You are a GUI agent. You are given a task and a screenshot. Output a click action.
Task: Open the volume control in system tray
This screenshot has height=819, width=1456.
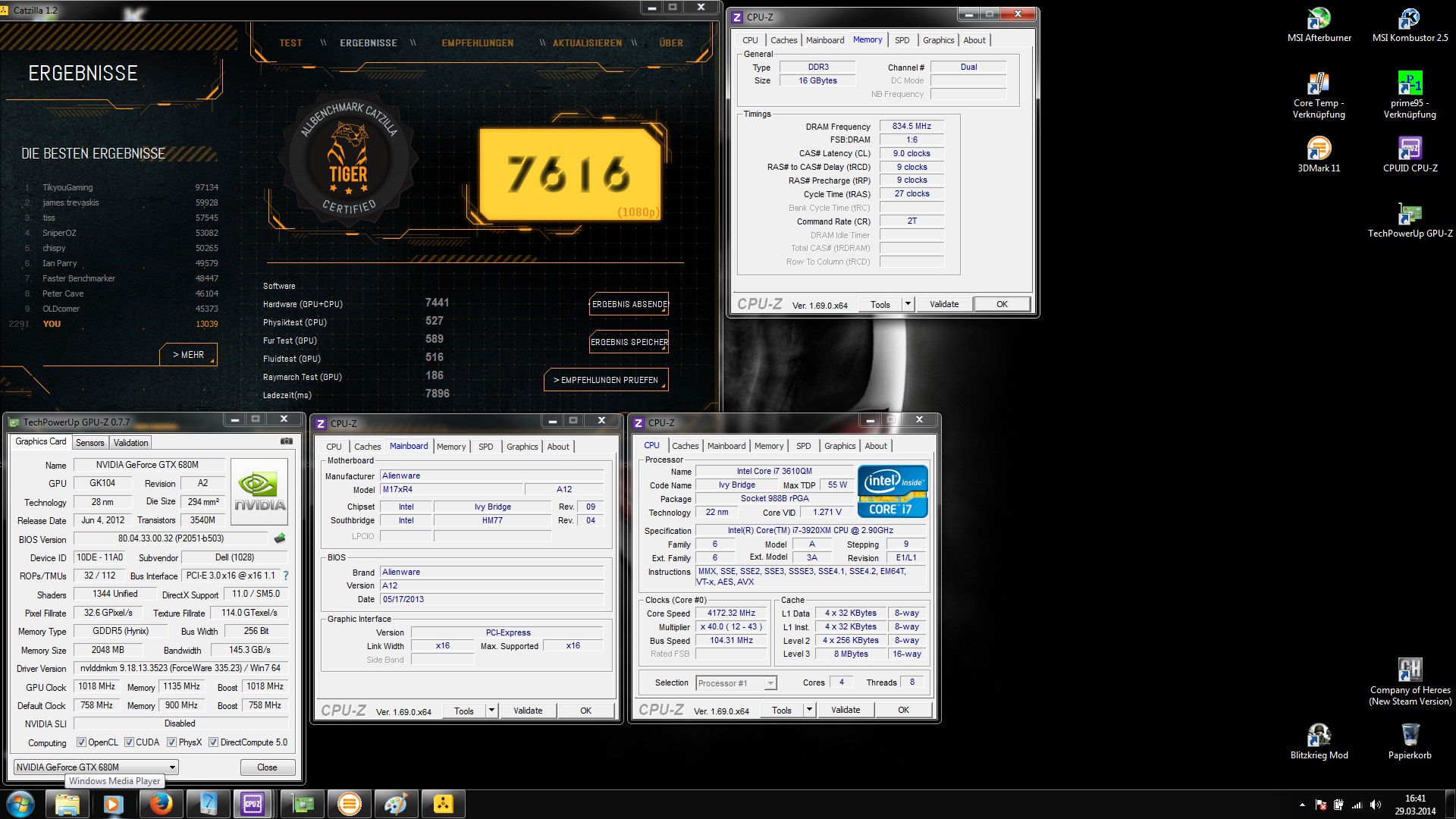1376,805
